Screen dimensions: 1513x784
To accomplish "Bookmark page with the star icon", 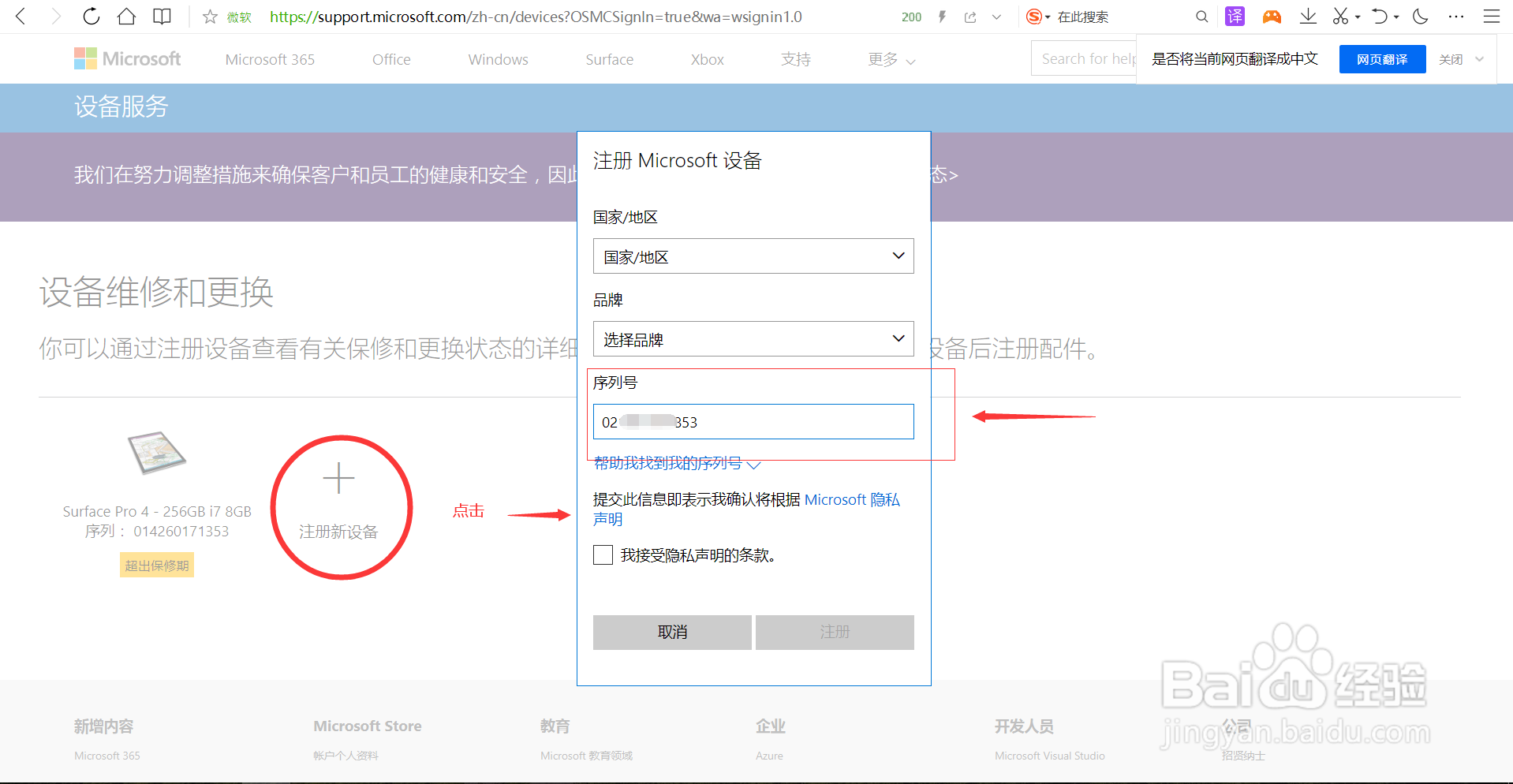I will point(210,17).
